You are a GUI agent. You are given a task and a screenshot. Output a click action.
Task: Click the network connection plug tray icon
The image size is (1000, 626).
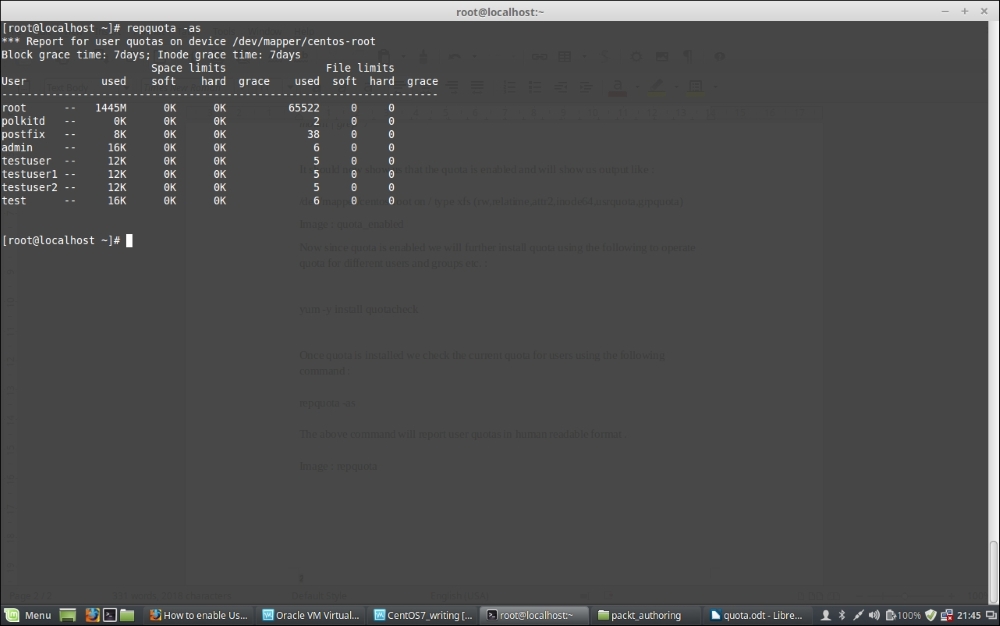coord(858,615)
